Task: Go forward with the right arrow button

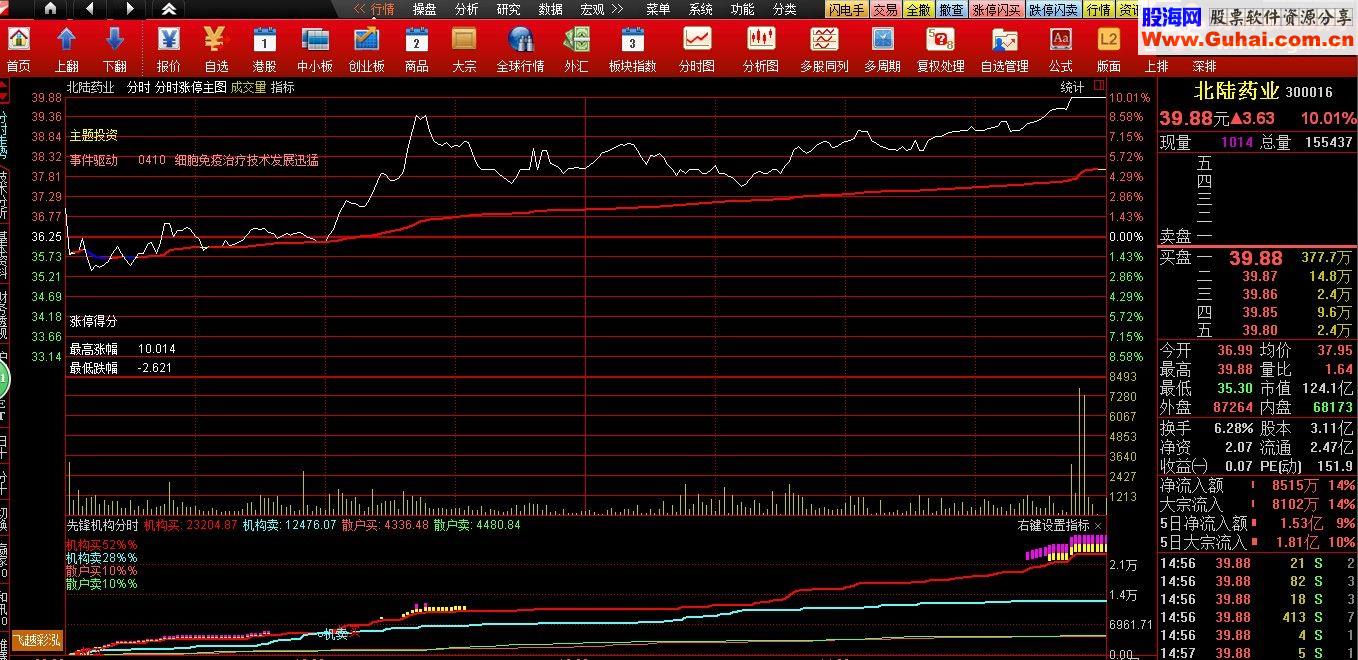Action: [x=129, y=9]
